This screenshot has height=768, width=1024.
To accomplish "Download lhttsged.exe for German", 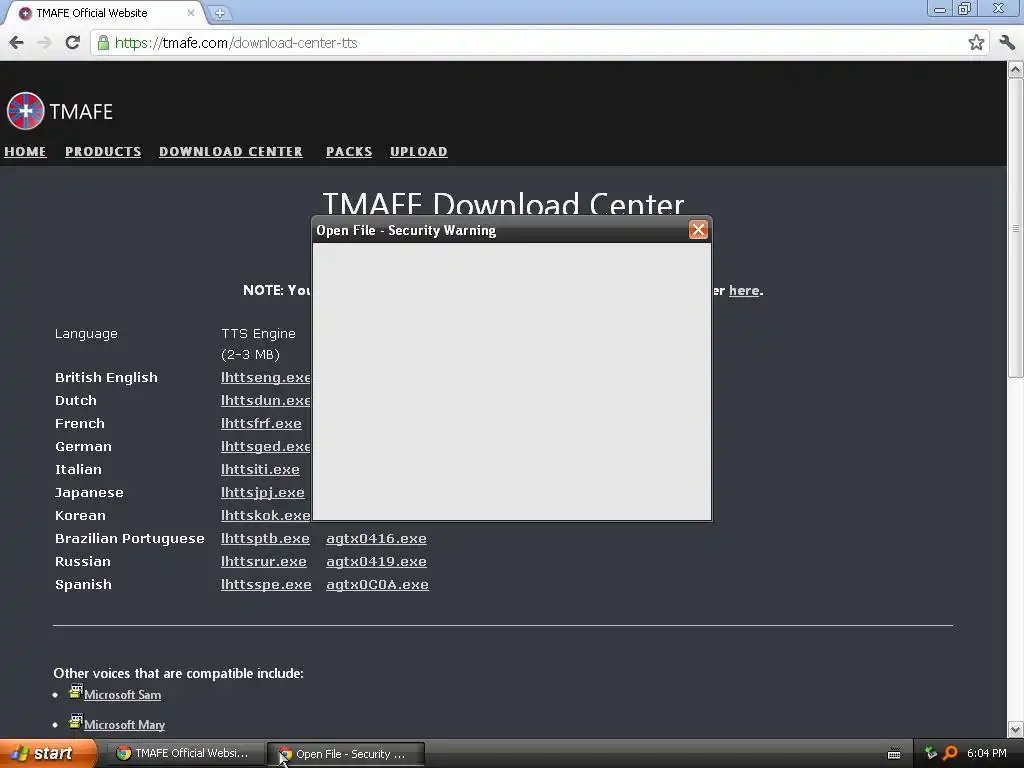I will [266, 447].
